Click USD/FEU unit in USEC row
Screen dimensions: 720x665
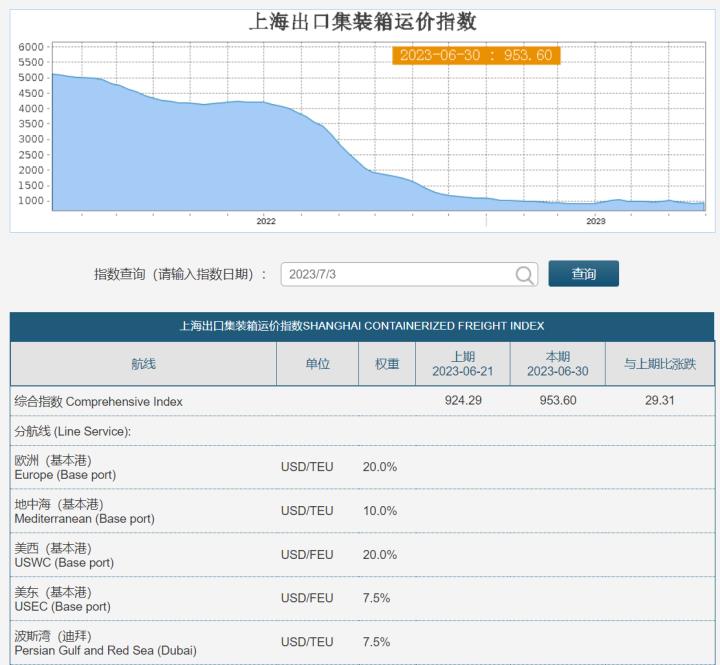point(307,598)
